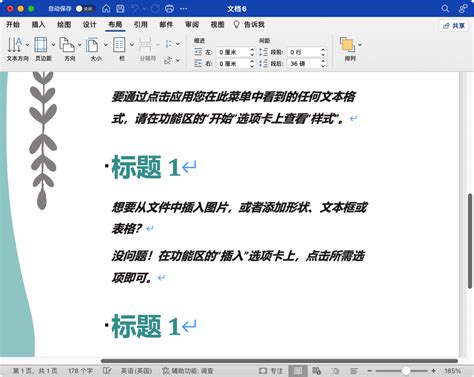Viewport: 474px width, 377px height.
Task: Adjust the zoom slider handle
Action: tap(406, 371)
